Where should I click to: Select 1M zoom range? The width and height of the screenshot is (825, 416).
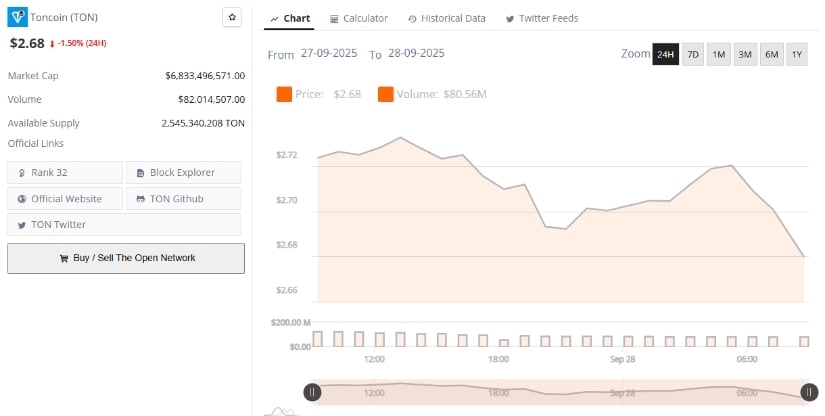719,54
